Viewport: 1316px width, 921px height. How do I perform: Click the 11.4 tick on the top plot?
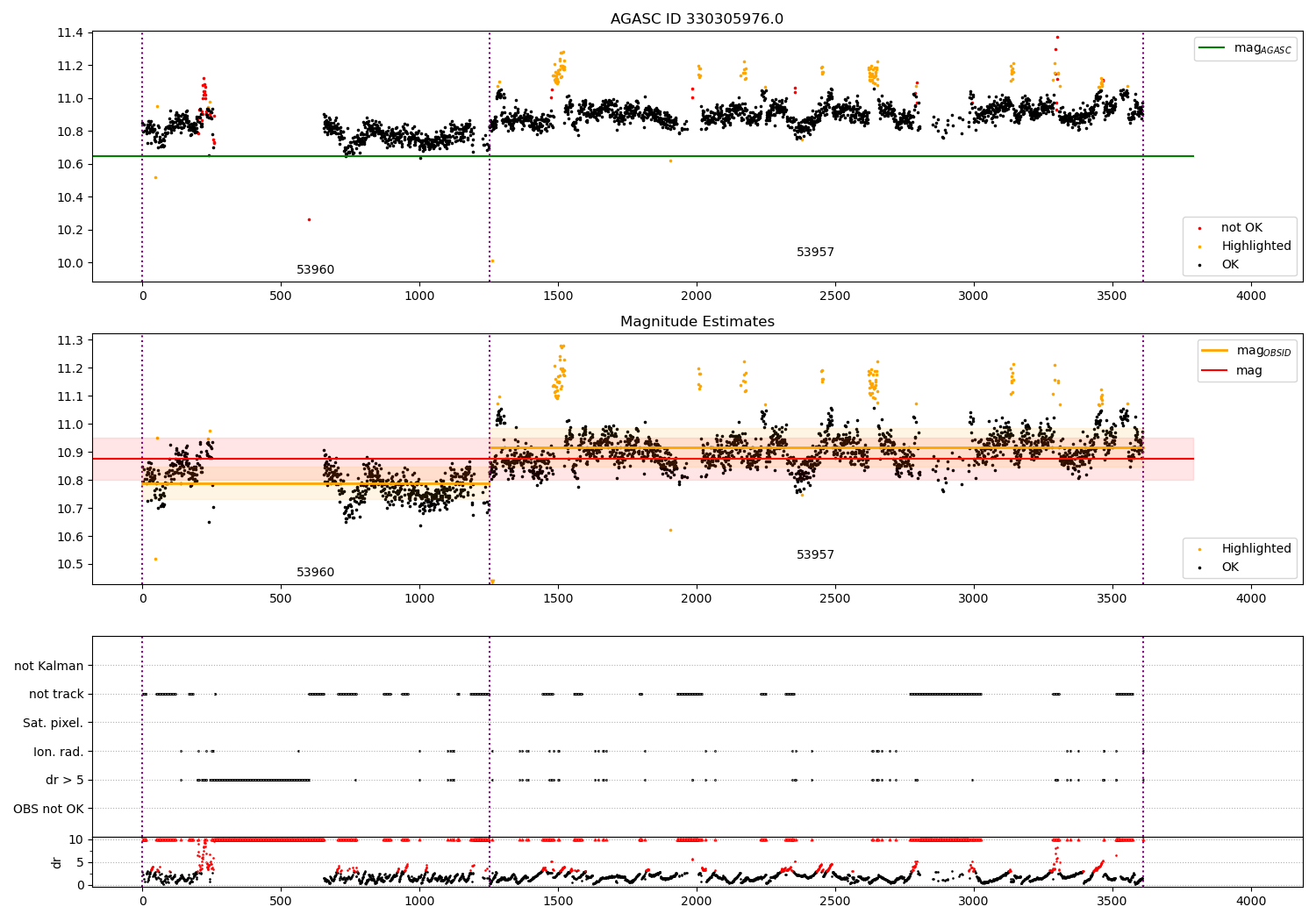point(69,33)
